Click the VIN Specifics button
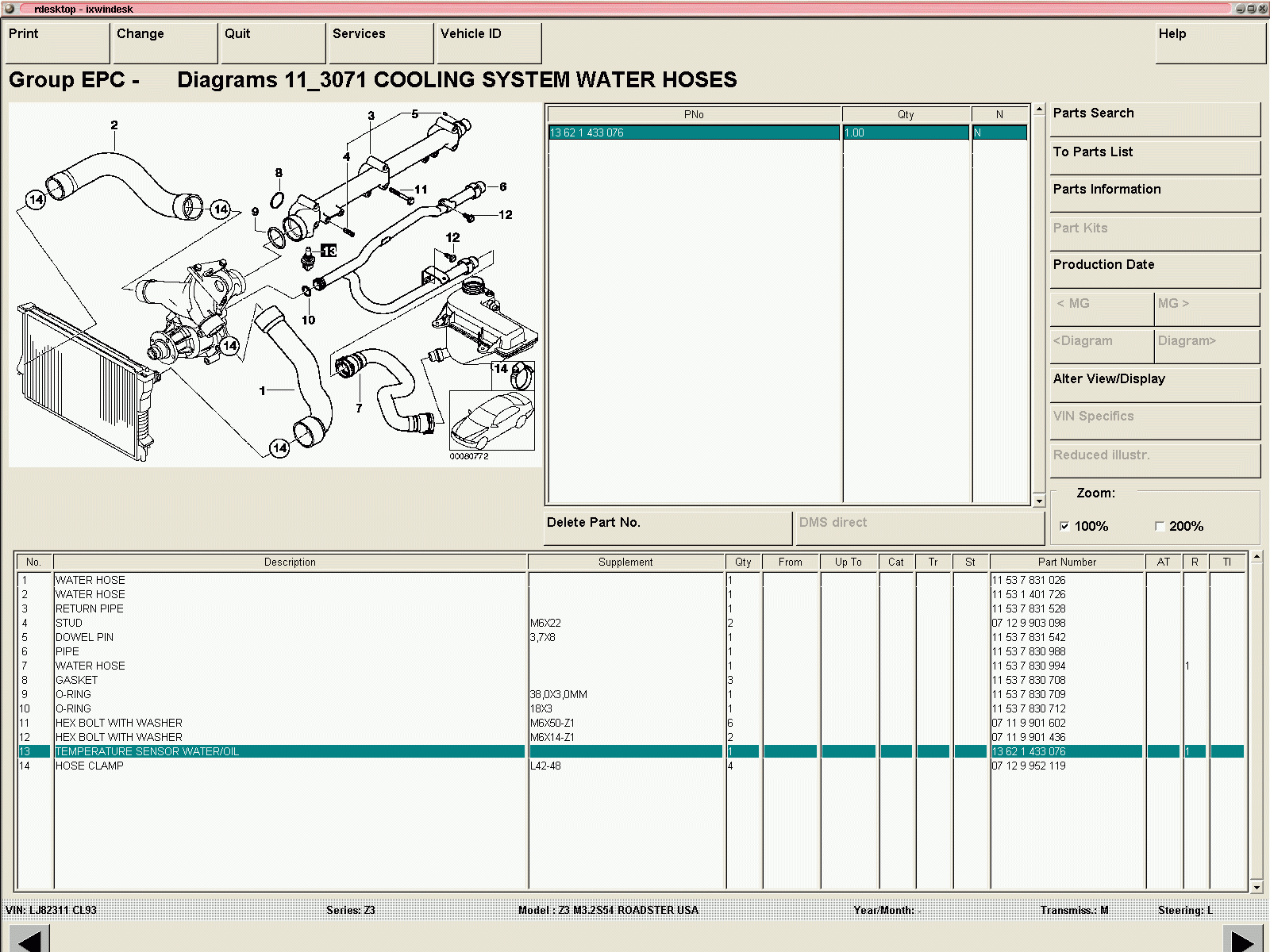The image size is (1270, 952). click(1155, 422)
